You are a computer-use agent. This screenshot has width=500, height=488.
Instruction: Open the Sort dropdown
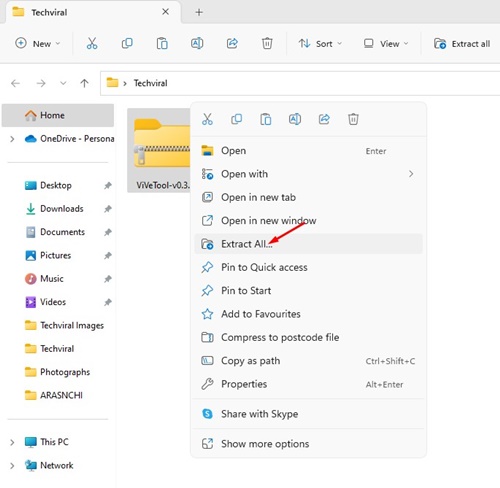(x=320, y=44)
